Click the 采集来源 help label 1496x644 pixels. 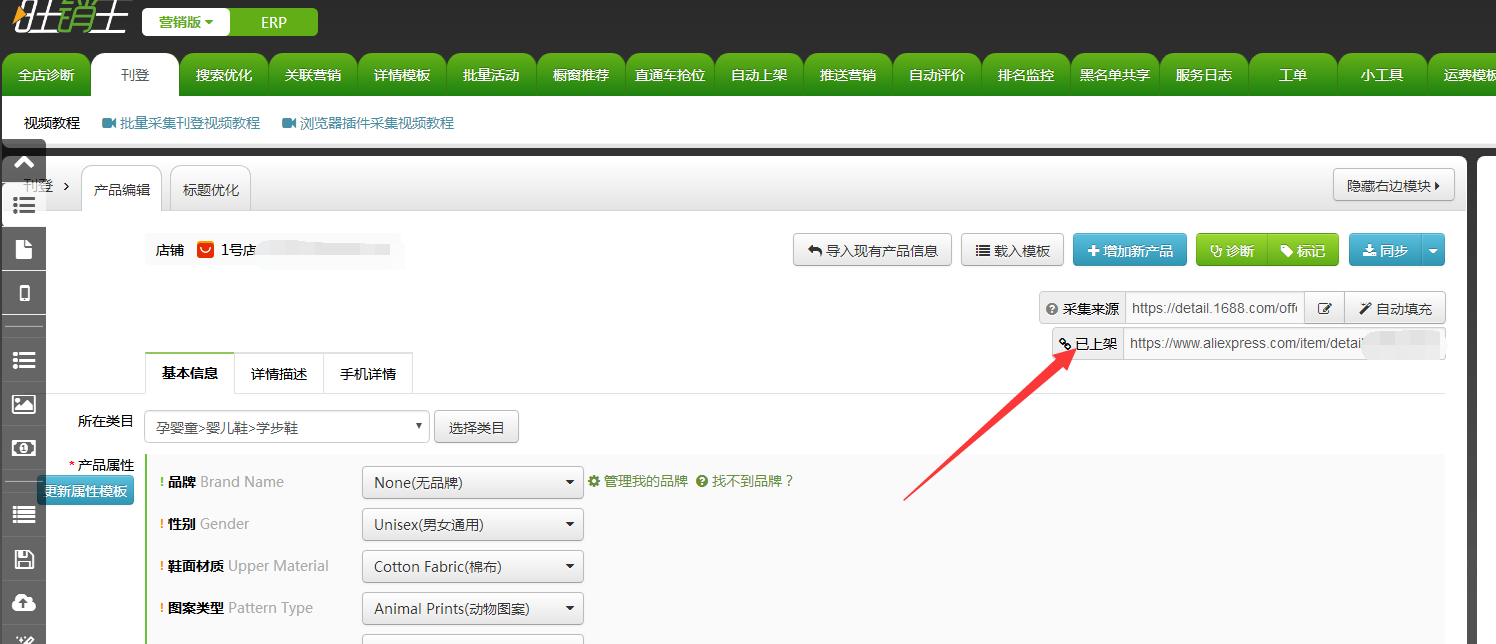pos(1082,308)
